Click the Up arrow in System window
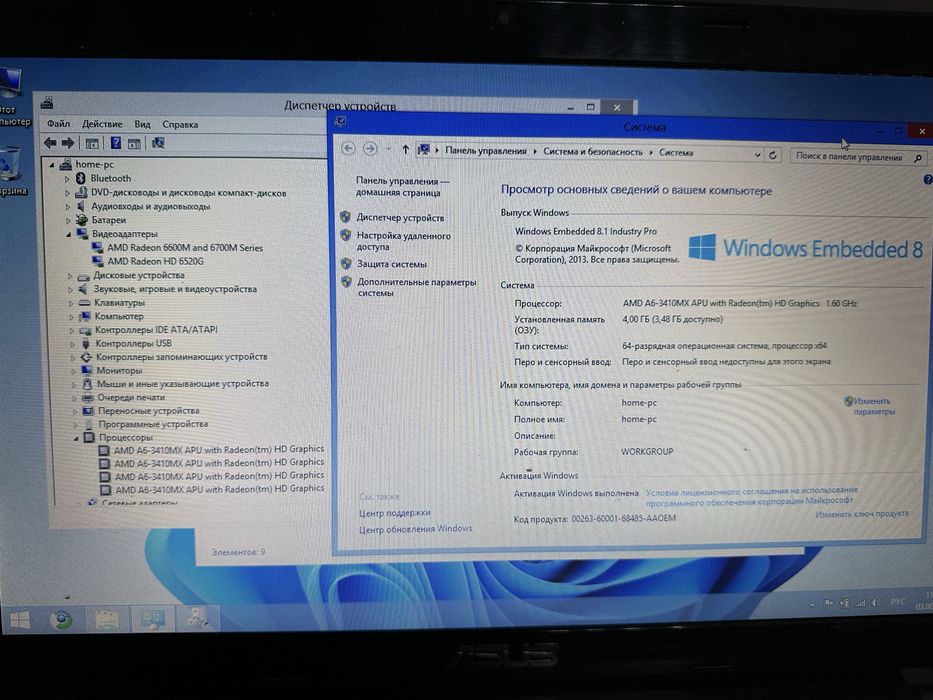933x700 pixels. (x=405, y=149)
